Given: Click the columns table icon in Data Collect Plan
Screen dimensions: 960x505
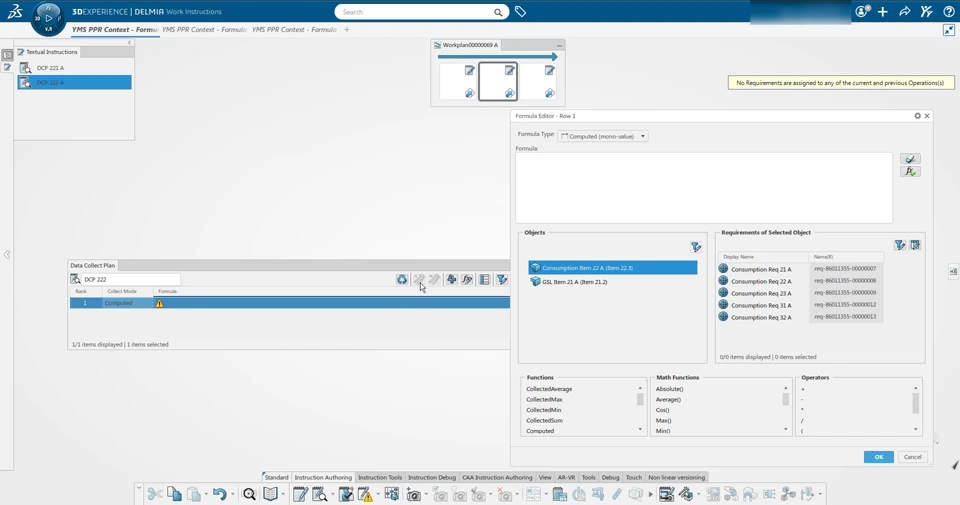Looking at the screenshot, I should coord(484,279).
